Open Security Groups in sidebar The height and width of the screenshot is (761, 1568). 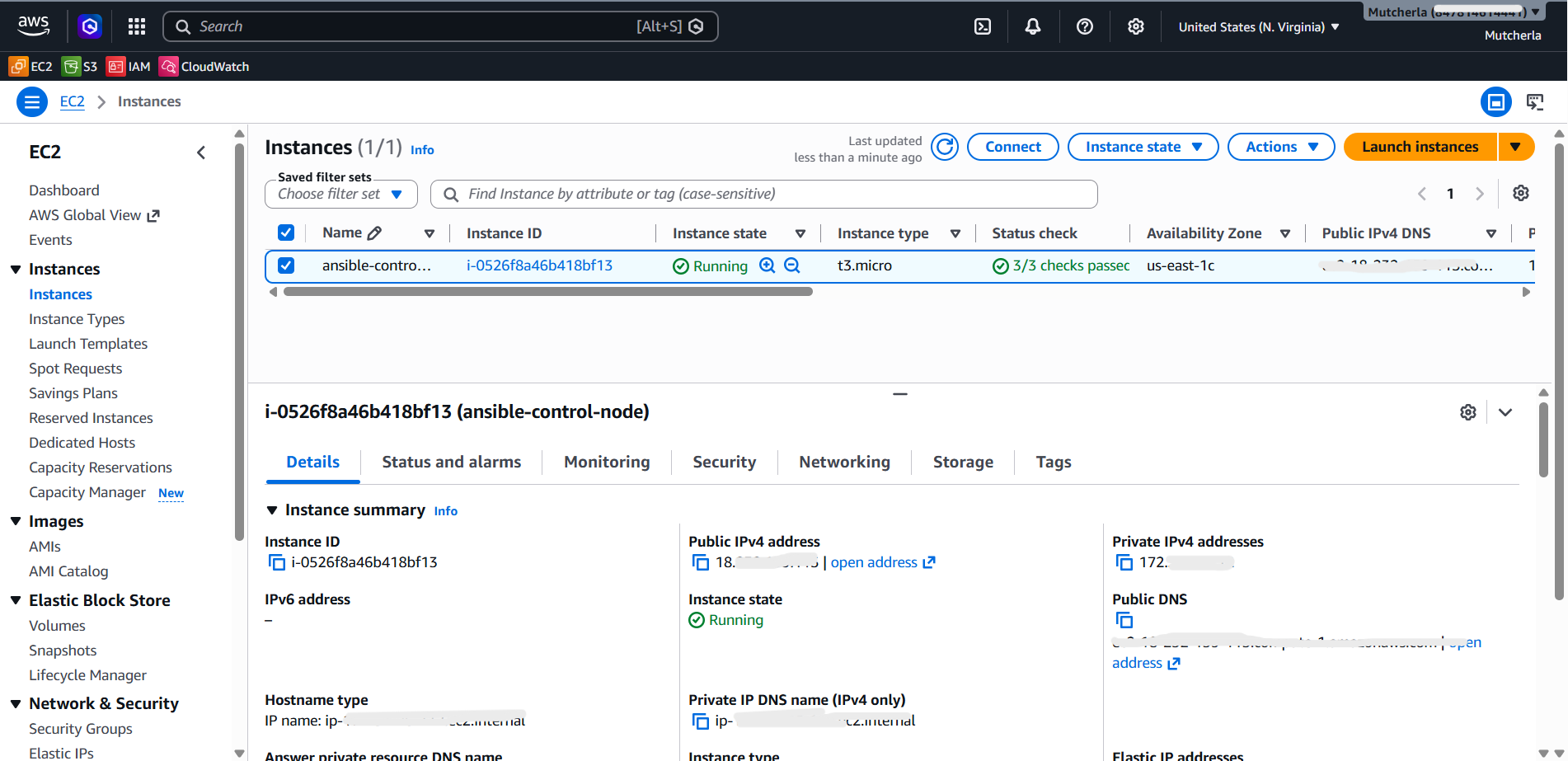pos(81,729)
